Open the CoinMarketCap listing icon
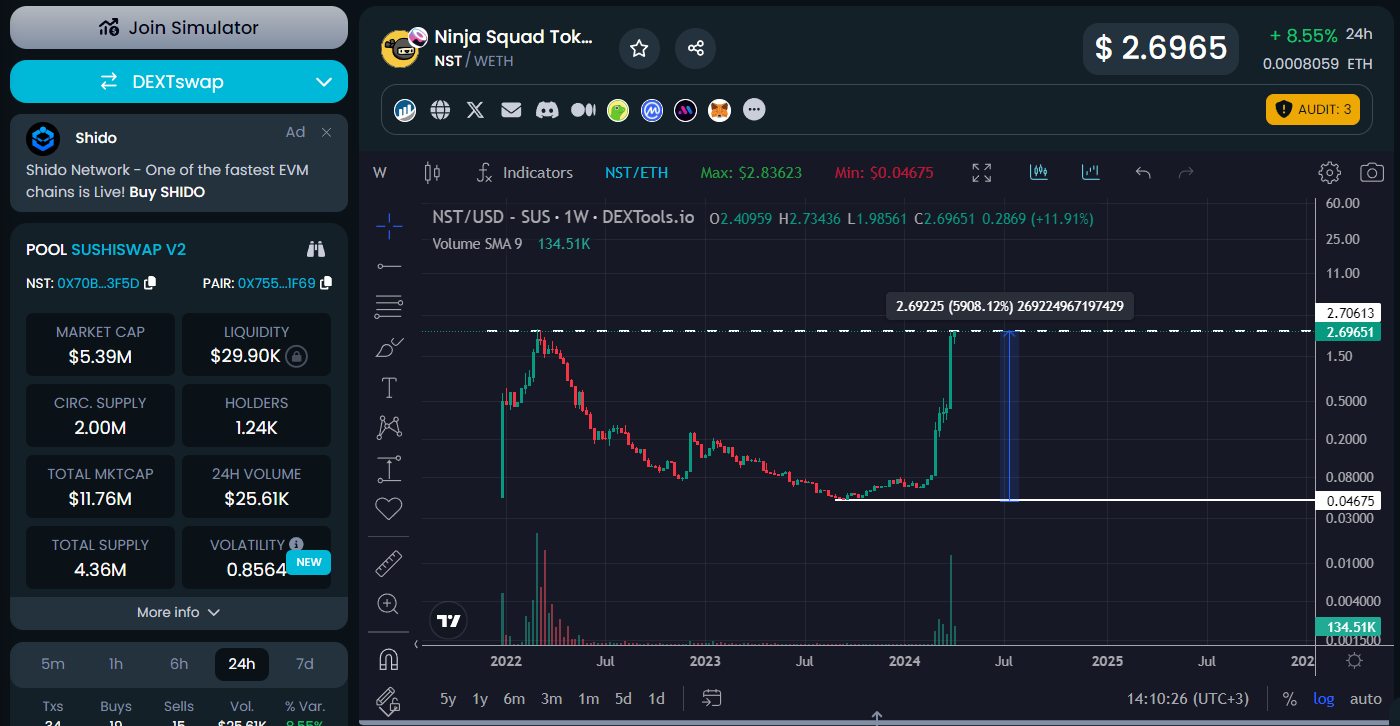 [652, 110]
